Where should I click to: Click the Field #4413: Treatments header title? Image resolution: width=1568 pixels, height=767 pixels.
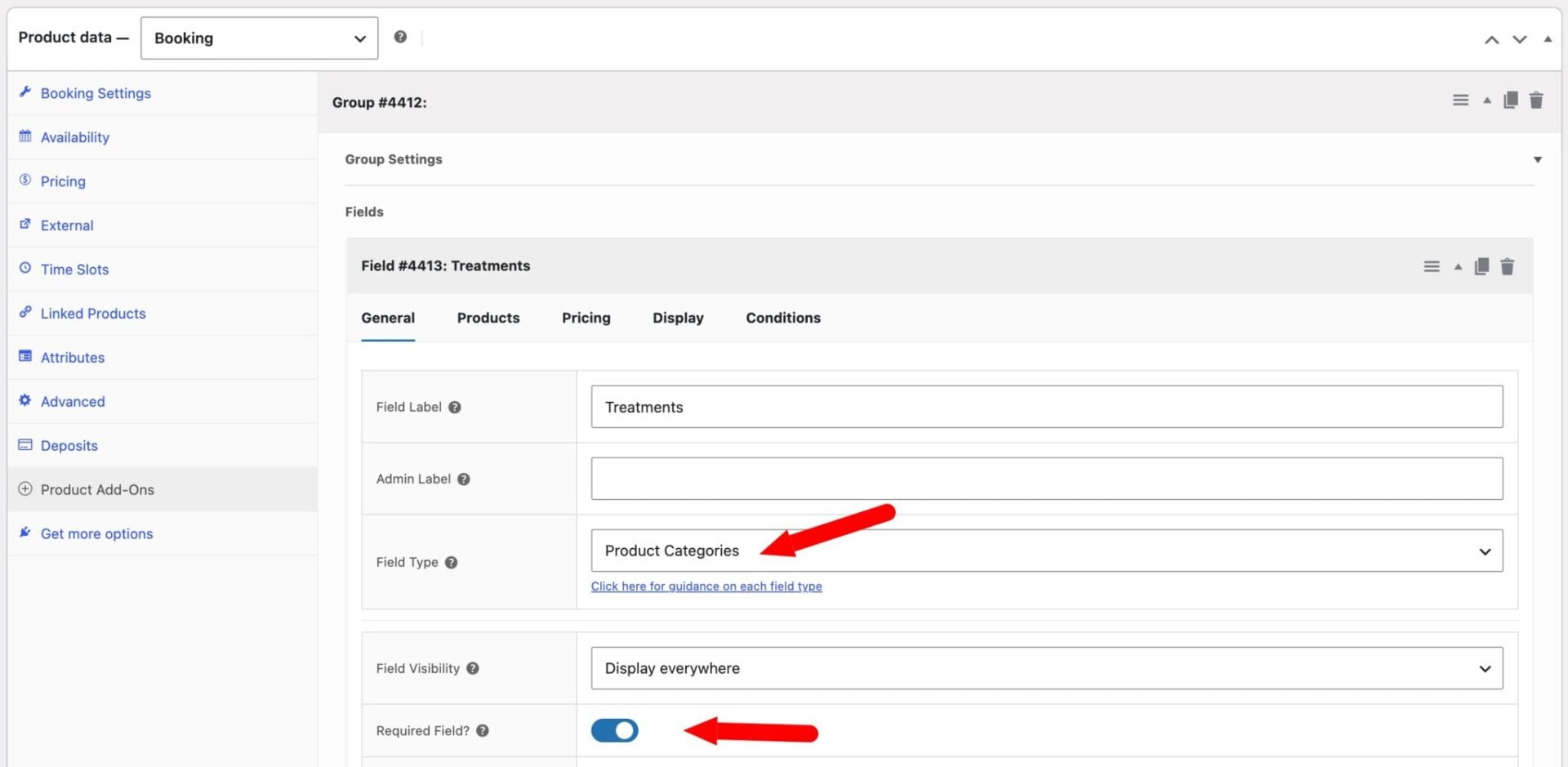(446, 265)
